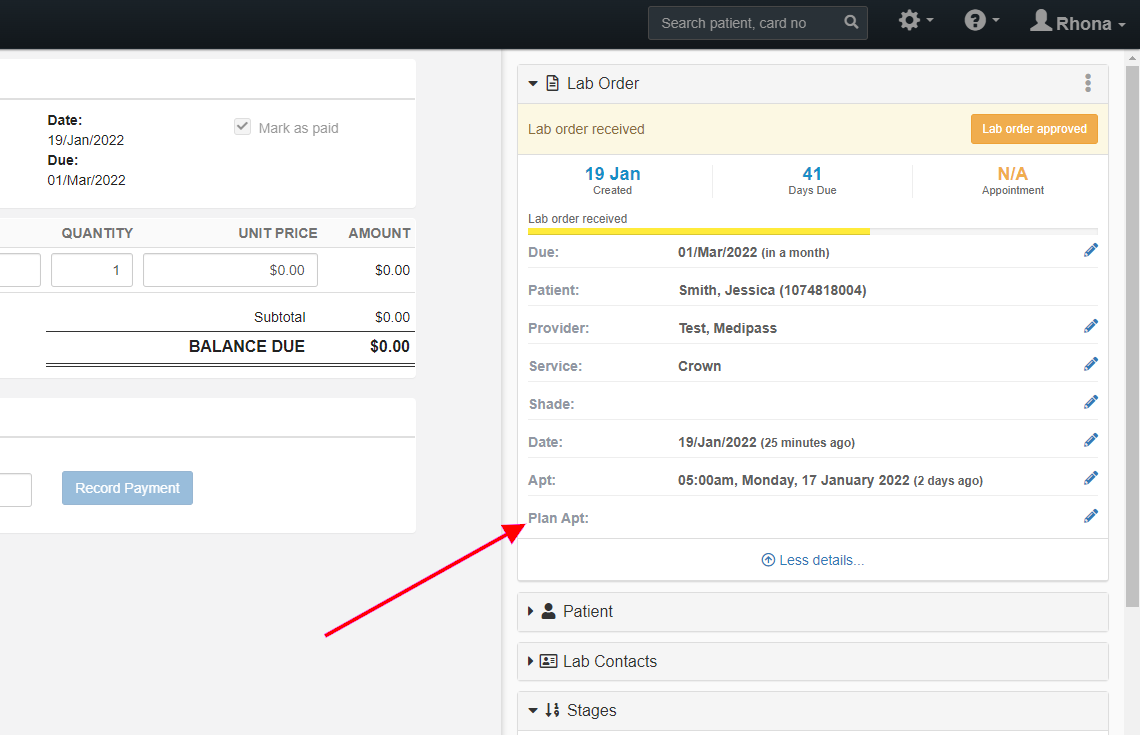This screenshot has height=735, width=1140.
Task: Open Lab Order three-dot options menu
Action: [x=1088, y=83]
